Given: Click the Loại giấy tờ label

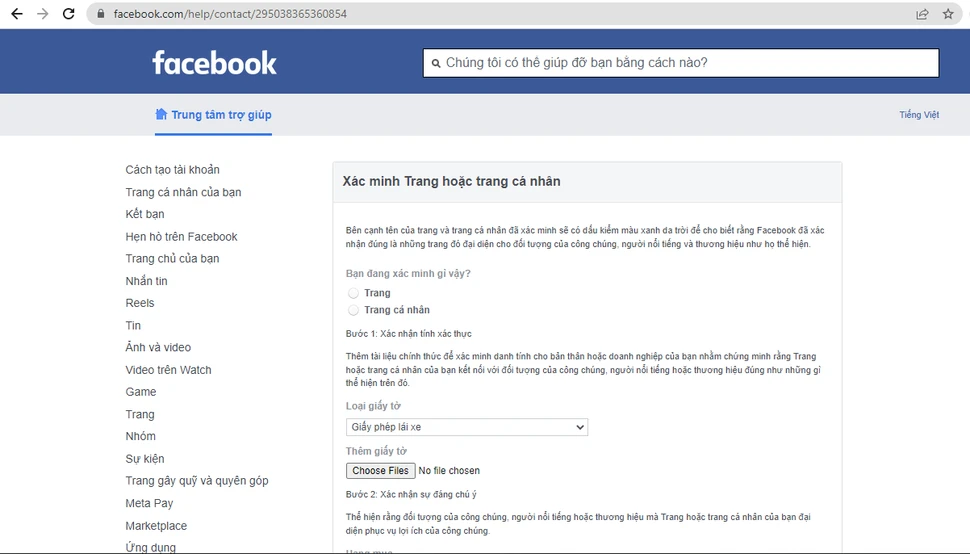Looking at the screenshot, I should tap(373, 406).
